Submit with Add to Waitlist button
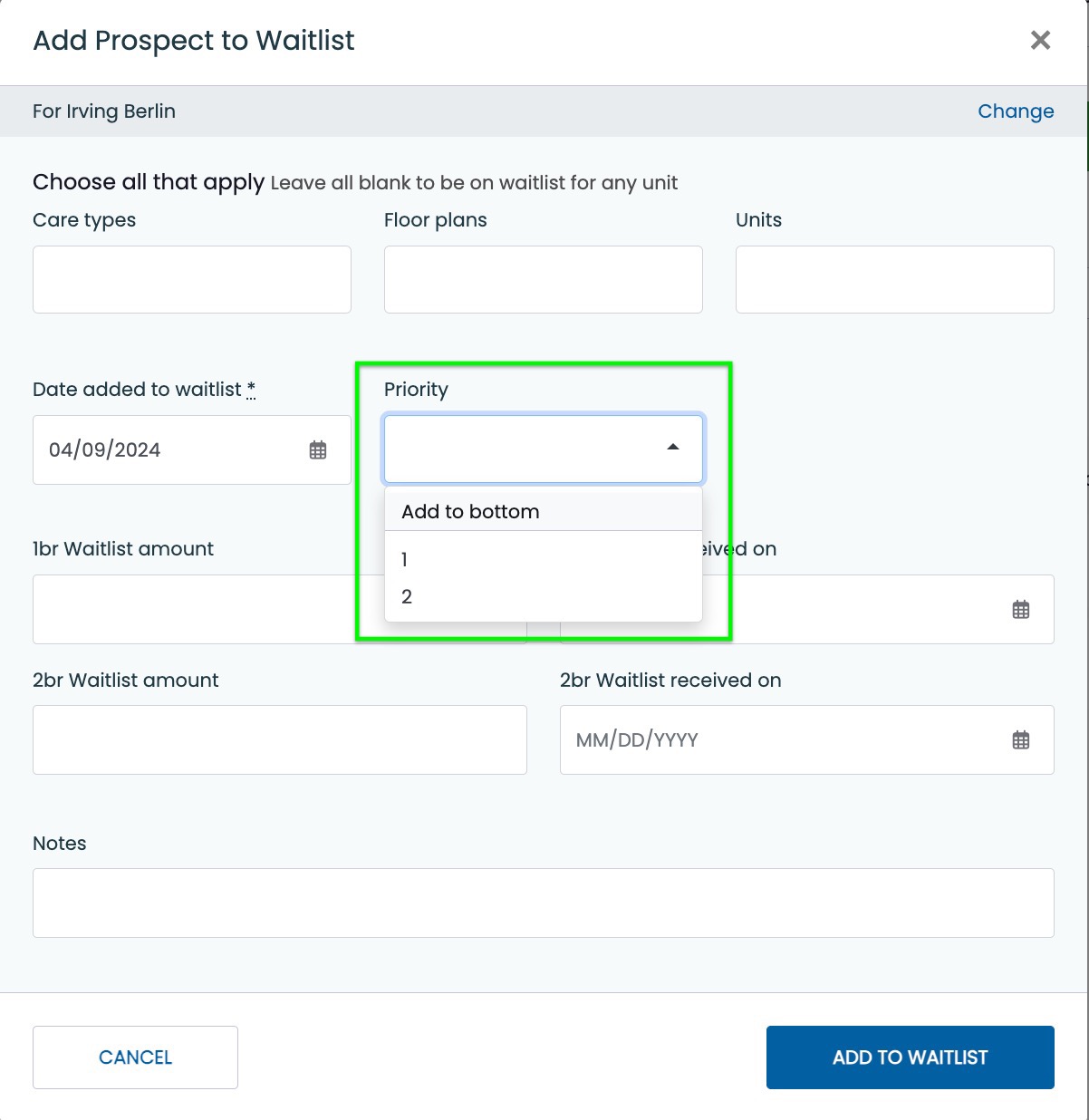 pyautogui.click(x=911, y=1057)
